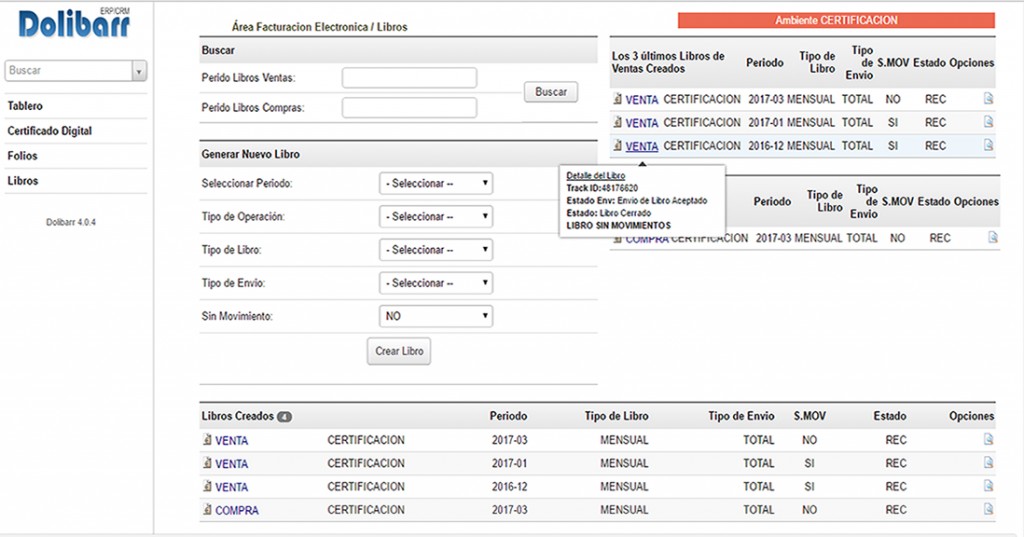The height and width of the screenshot is (537, 1024).
Task: Open the Certificado Digital menu item
Action: 49,131
